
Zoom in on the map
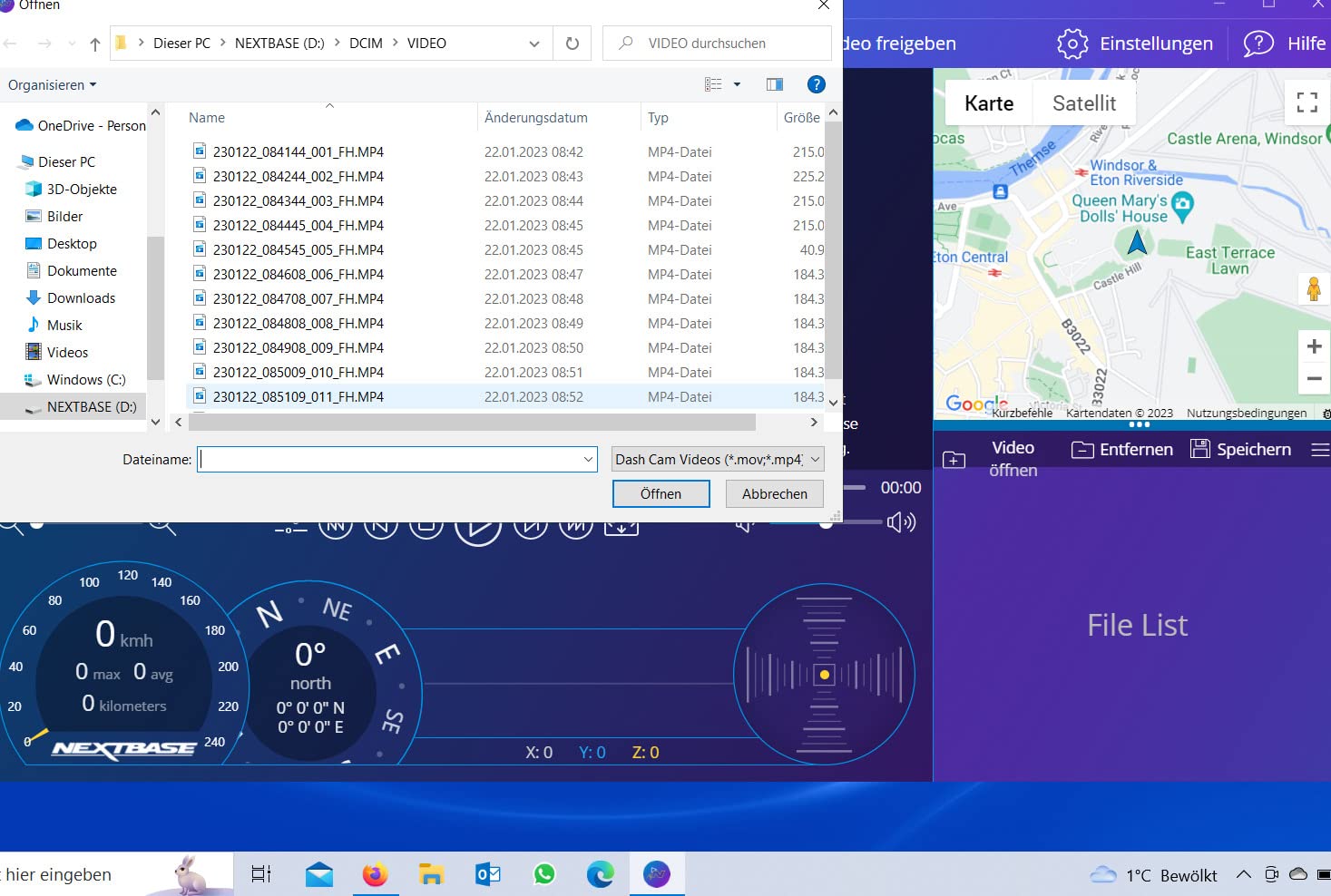tap(1314, 346)
